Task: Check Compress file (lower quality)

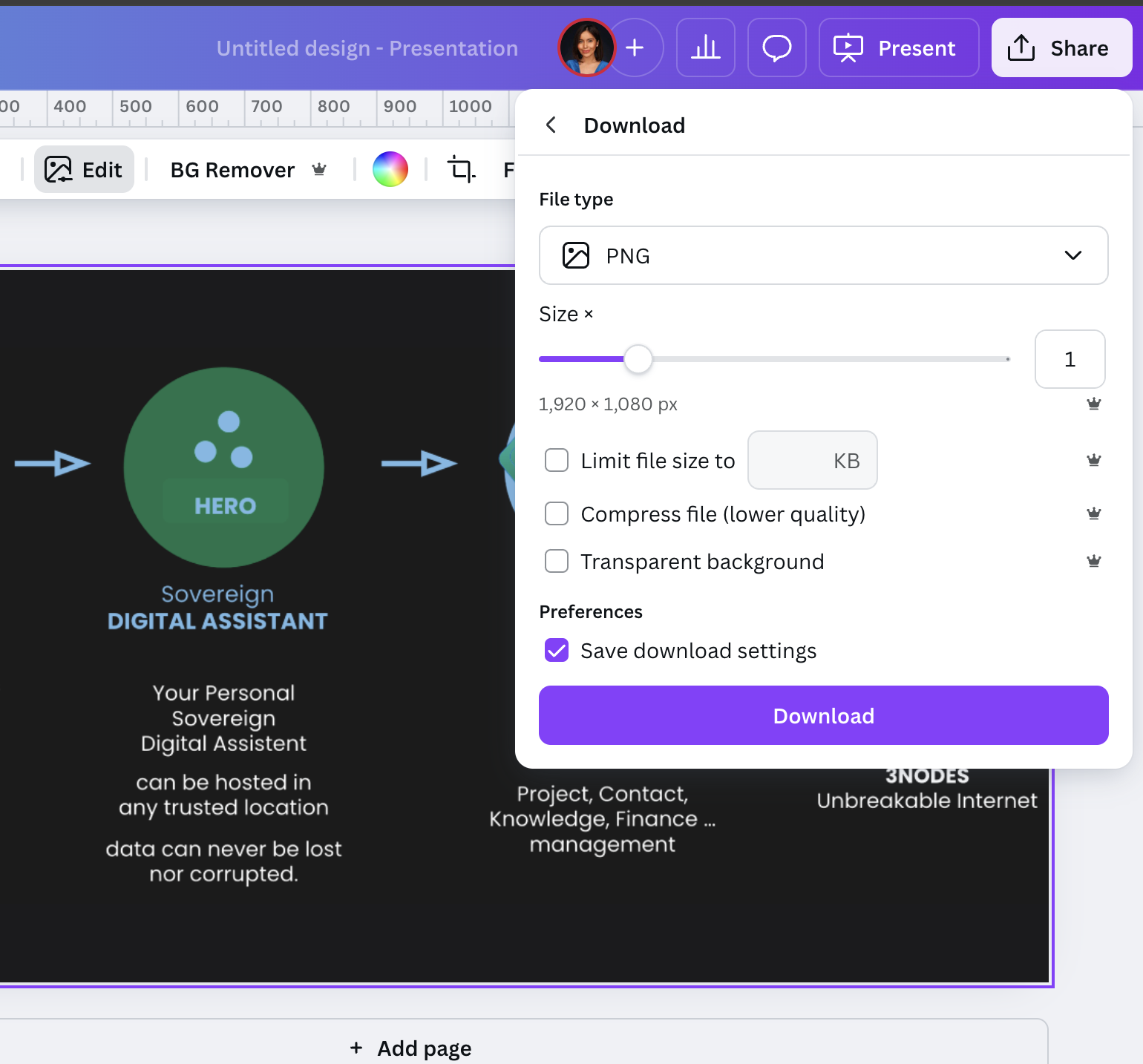Action: (557, 514)
